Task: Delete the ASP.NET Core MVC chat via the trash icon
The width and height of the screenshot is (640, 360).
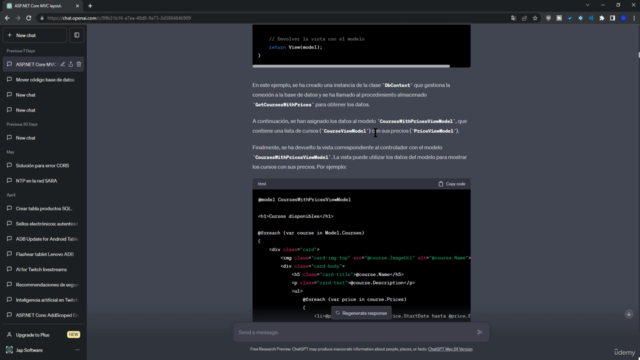Action: [x=79, y=64]
